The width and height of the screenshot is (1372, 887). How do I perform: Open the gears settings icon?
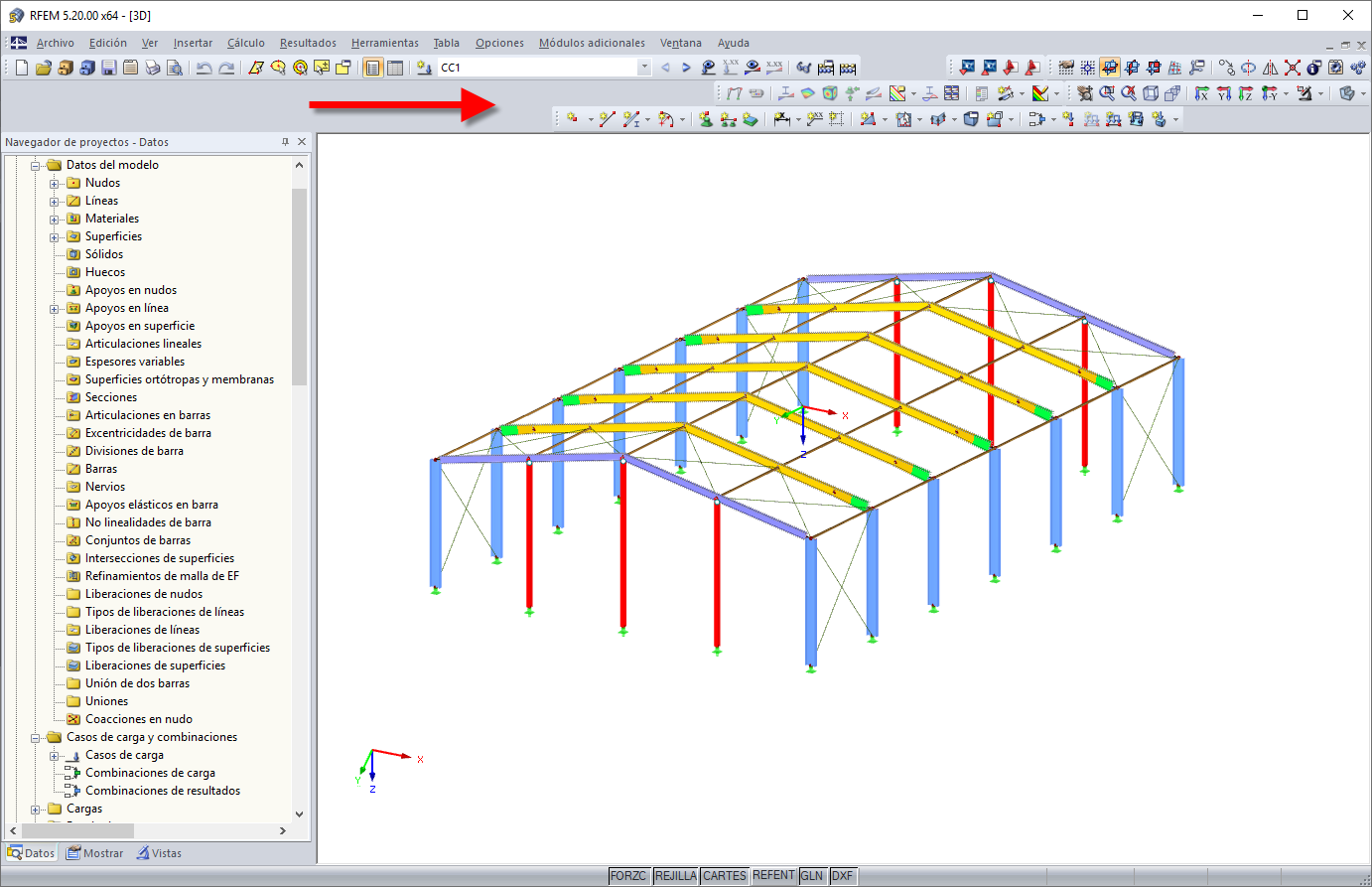pos(1357,68)
